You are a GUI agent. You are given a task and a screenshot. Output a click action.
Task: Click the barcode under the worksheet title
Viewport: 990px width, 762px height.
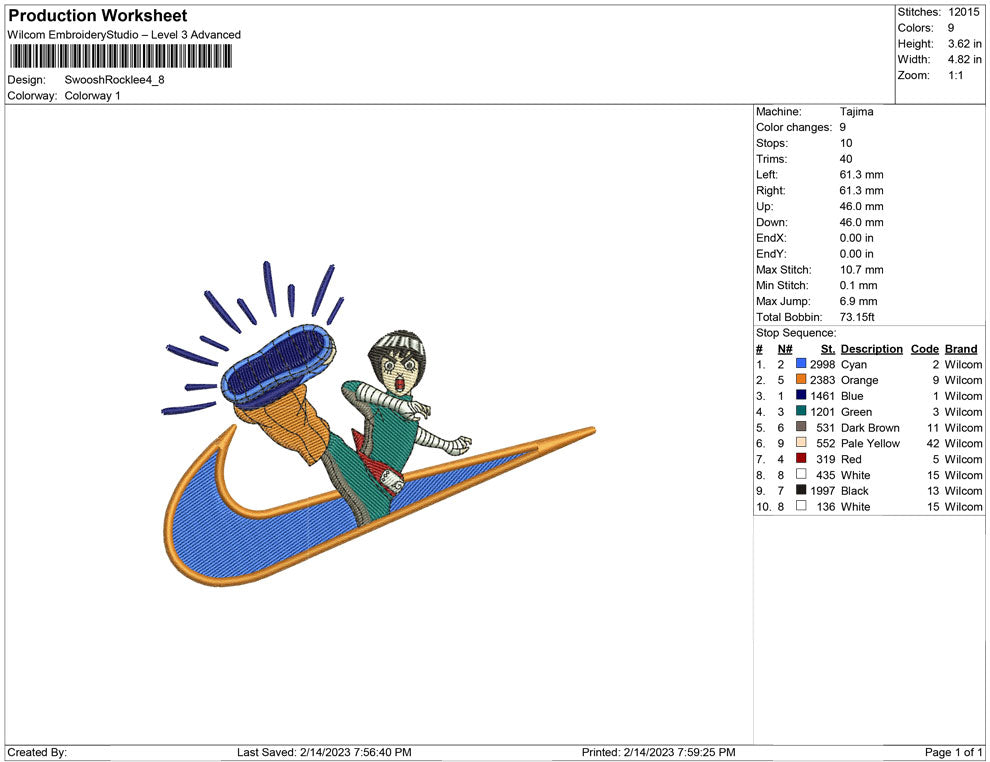121,56
